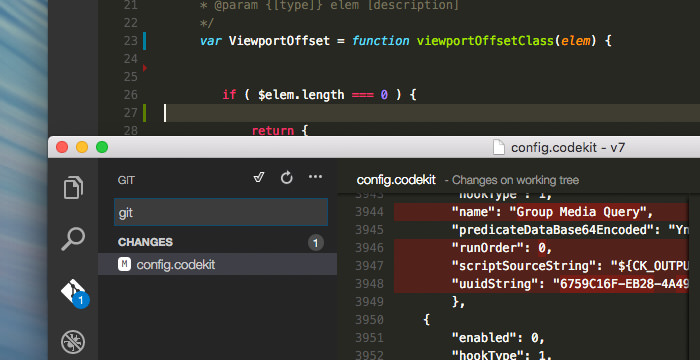This screenshot has height=360, width=700.
Task: Click the CHANGES section header
Action: click(x=145, y=242)
